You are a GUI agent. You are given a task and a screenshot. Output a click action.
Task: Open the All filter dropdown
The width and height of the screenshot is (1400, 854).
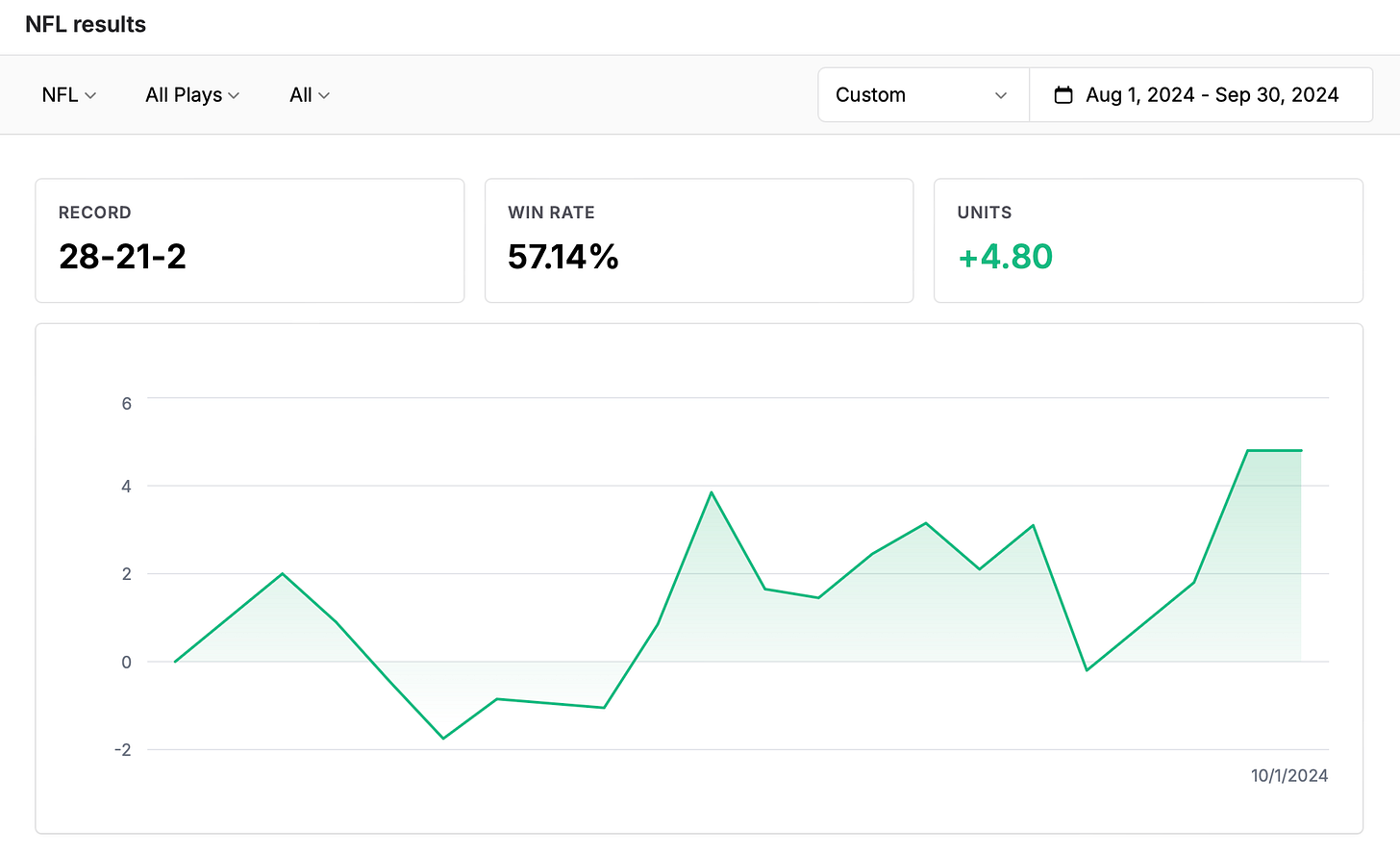[x=310, y=95]
